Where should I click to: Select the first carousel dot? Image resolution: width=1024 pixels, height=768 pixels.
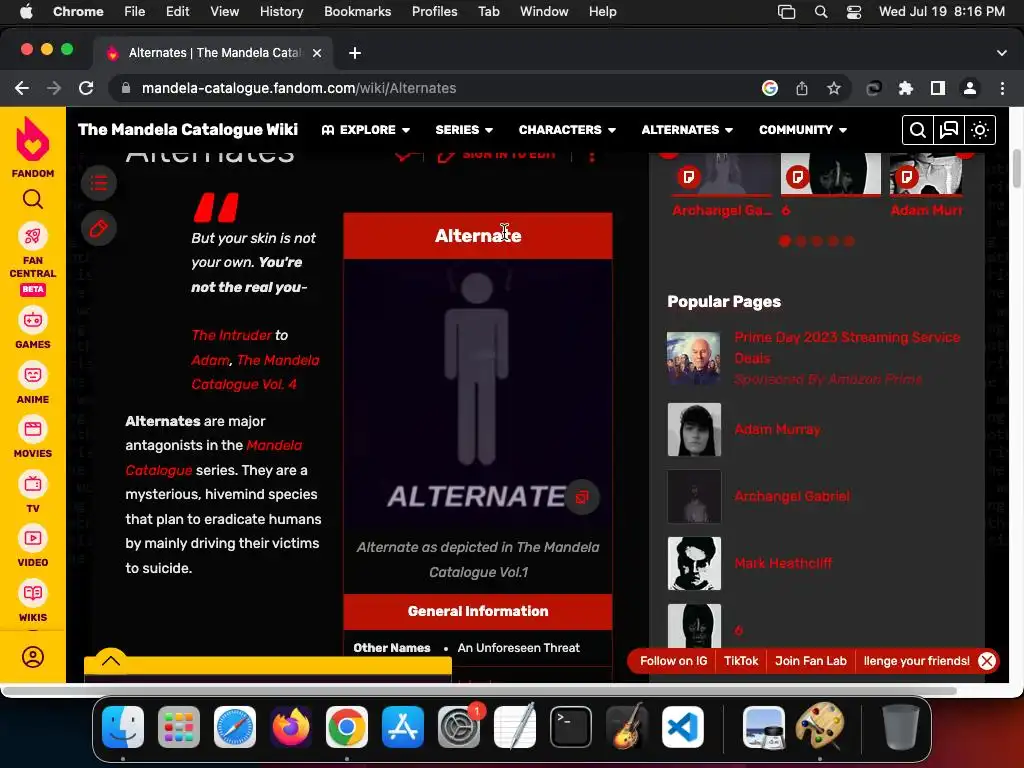point(785,241)
